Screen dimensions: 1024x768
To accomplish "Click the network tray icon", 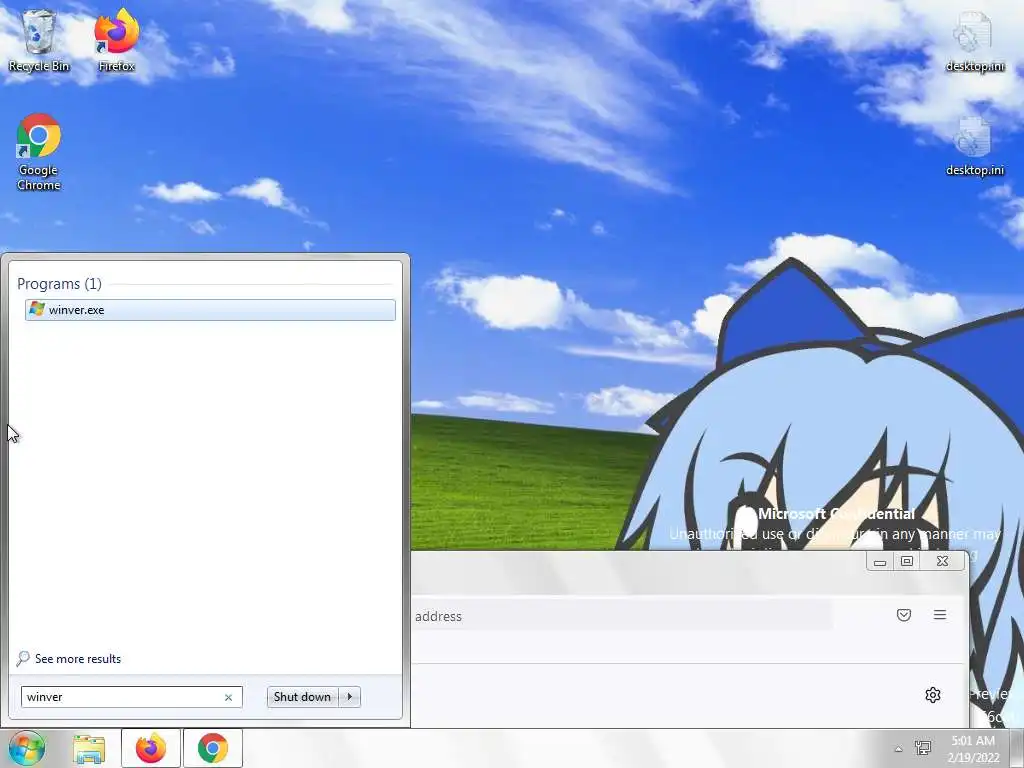I will pyautogui.click(x=923, y=748).
